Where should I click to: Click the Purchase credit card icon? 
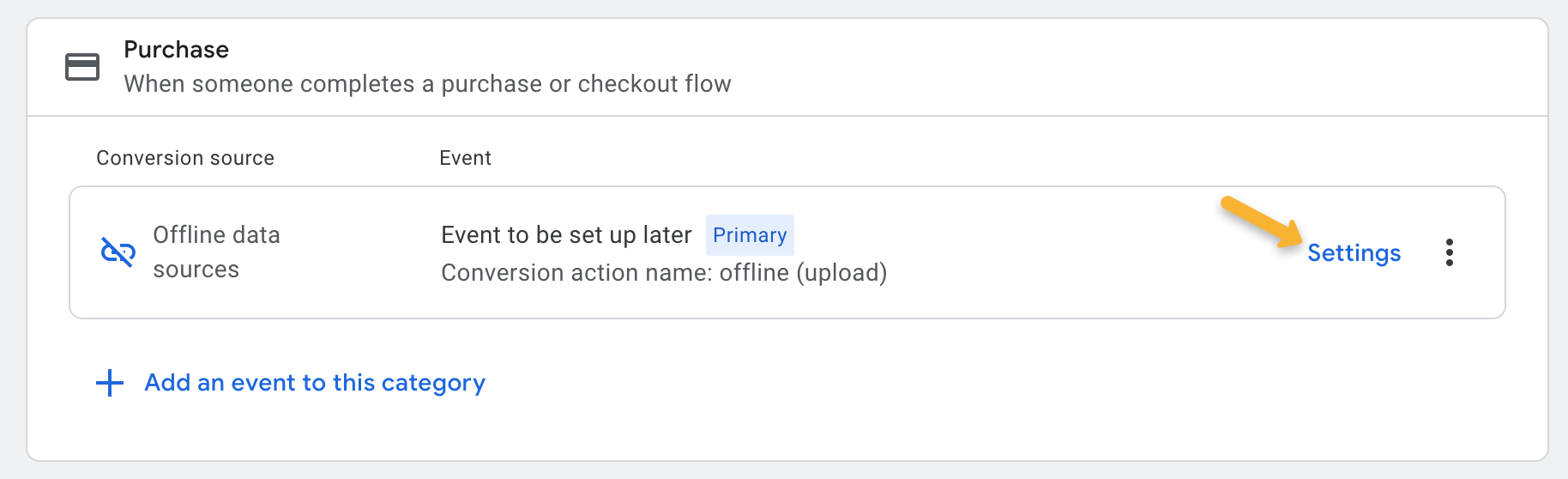click(x=82, y=67)
